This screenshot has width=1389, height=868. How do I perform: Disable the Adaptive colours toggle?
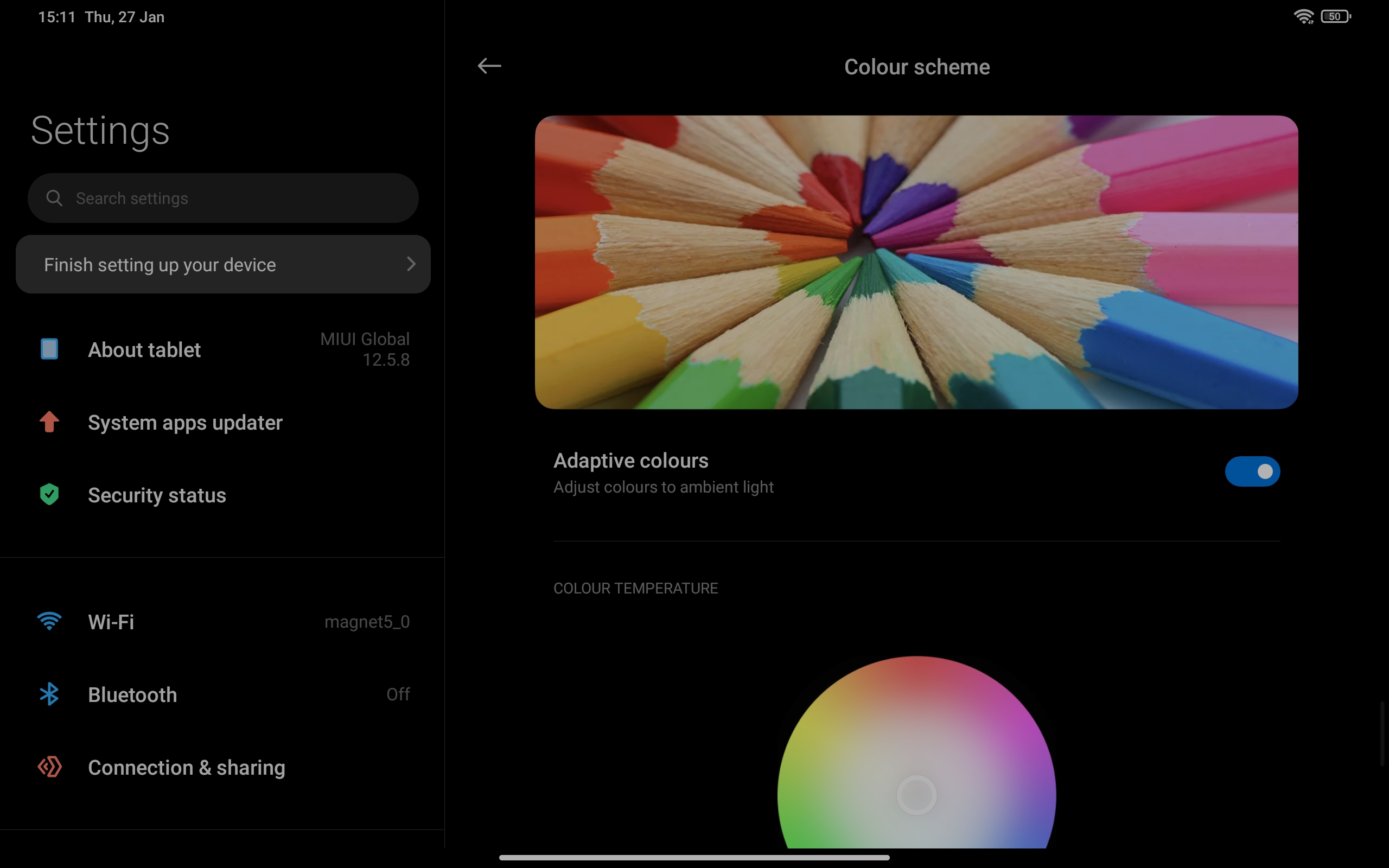pos(1252,471)
